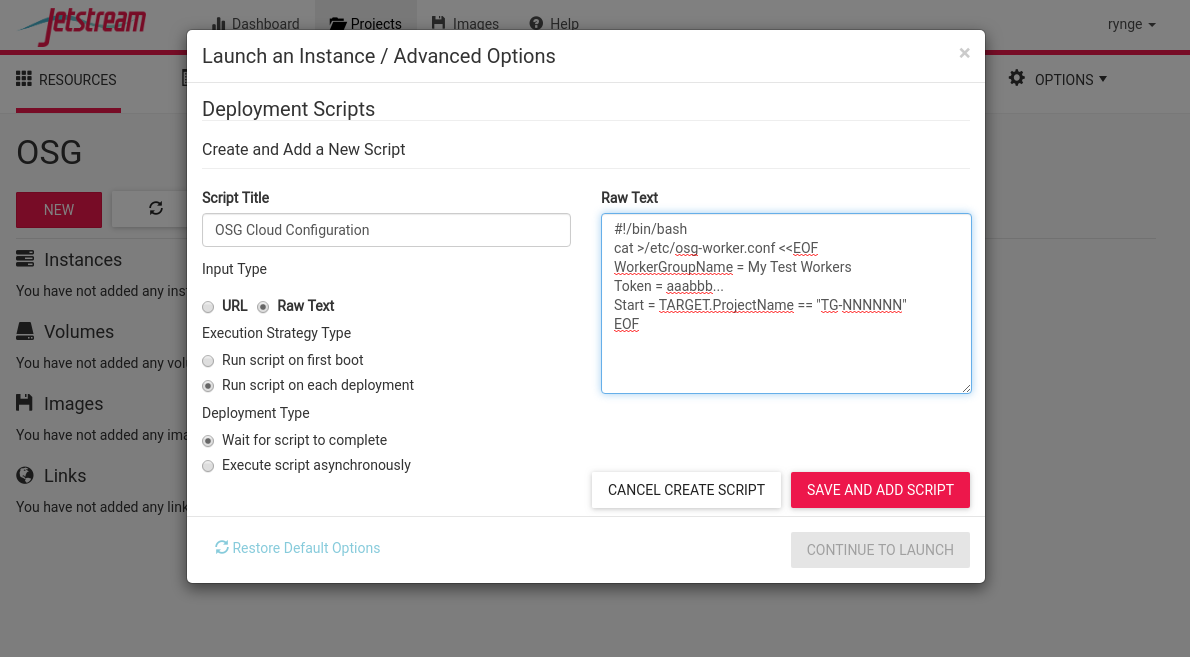Click the Instances heading

coord(83,259)
